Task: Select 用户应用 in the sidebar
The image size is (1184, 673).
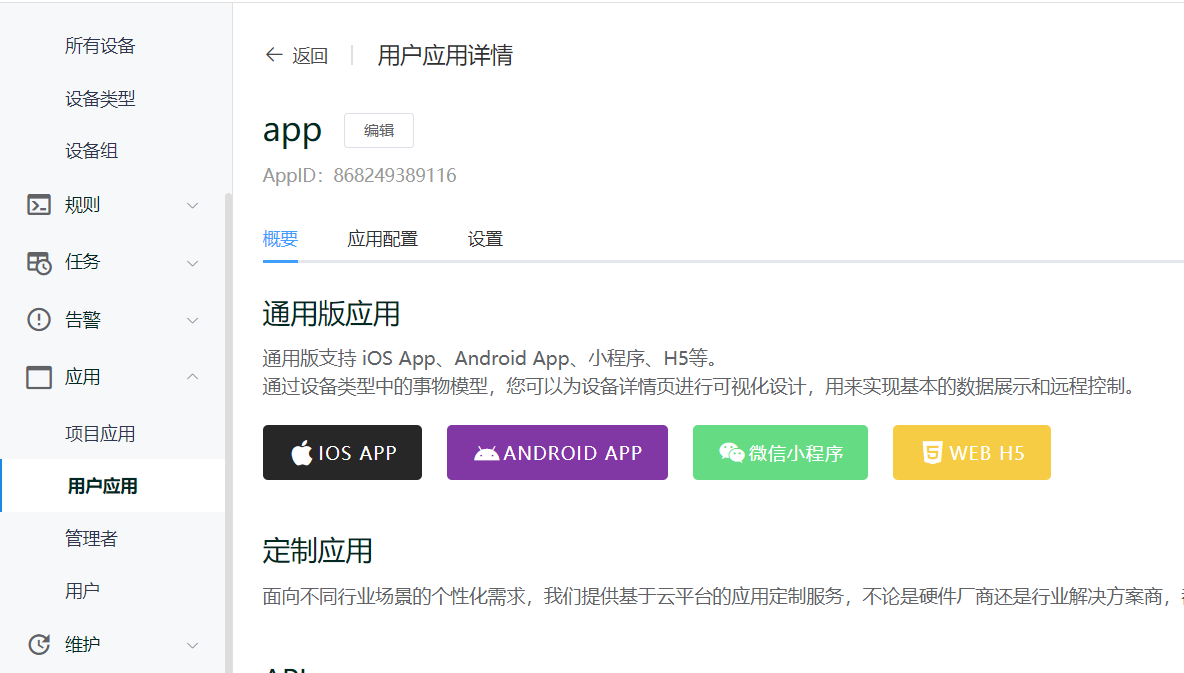Action: click(113, 486)
